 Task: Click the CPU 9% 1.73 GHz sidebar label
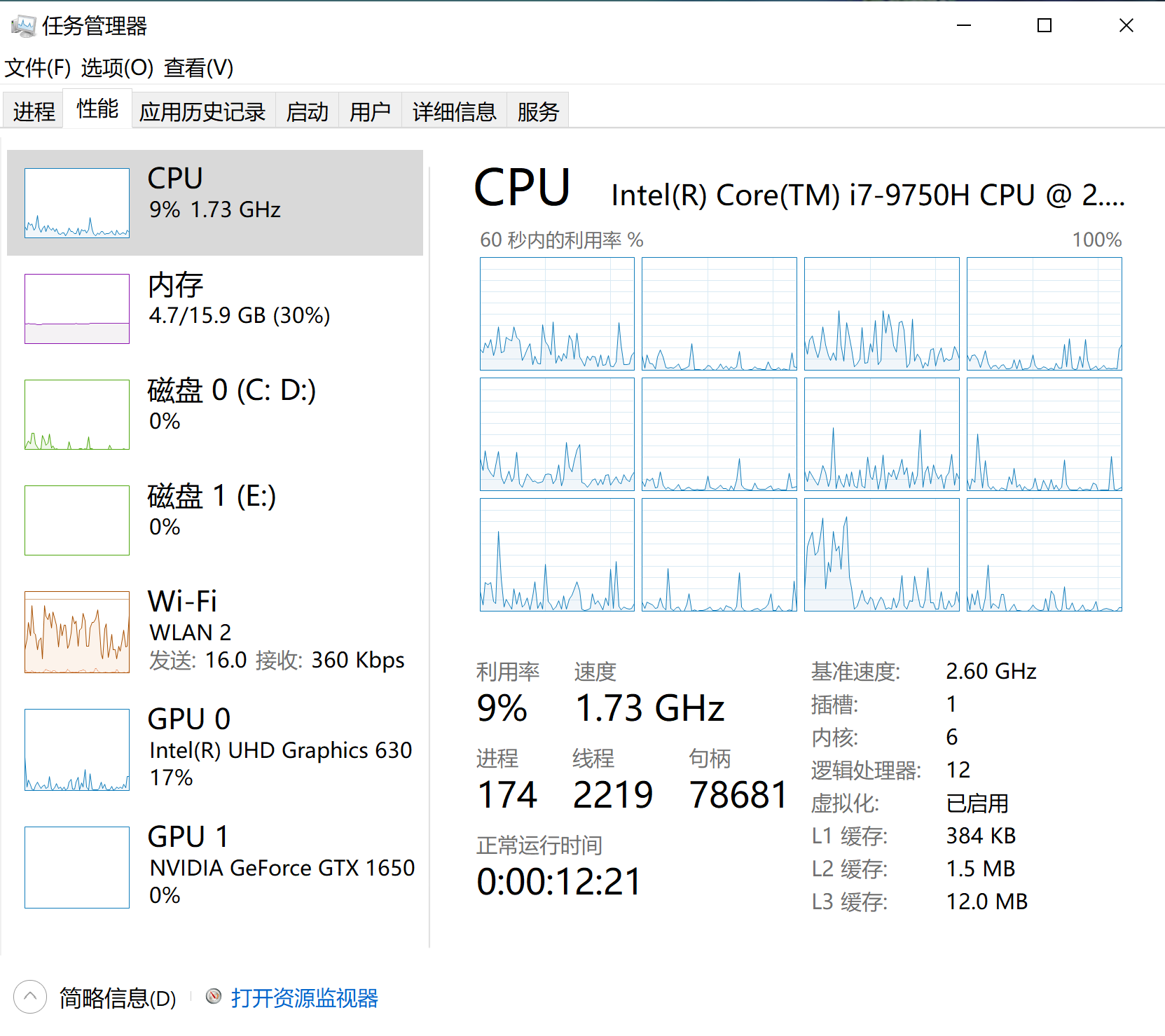[x=214, y=193]
